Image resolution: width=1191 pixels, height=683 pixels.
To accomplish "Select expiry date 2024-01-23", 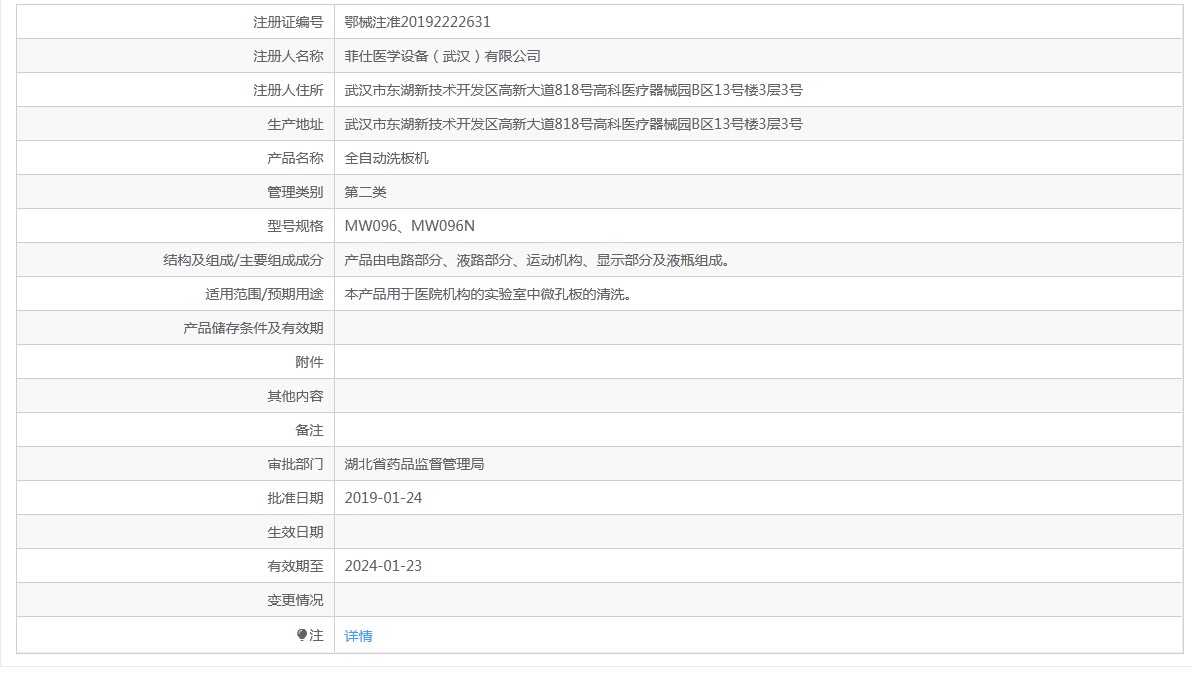I will click(x=383, y=566).
